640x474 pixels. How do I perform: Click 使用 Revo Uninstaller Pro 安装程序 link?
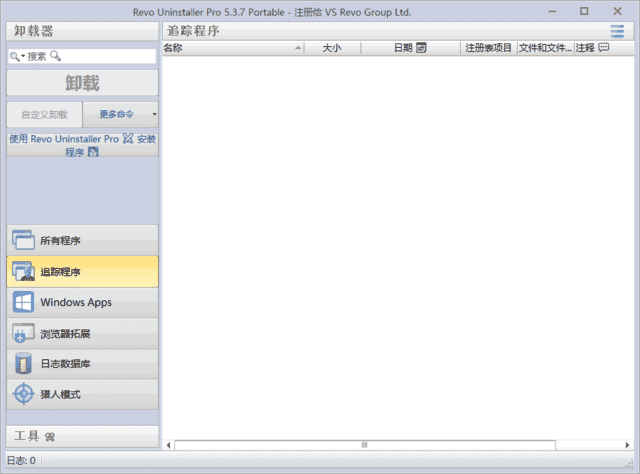point(82,145)
